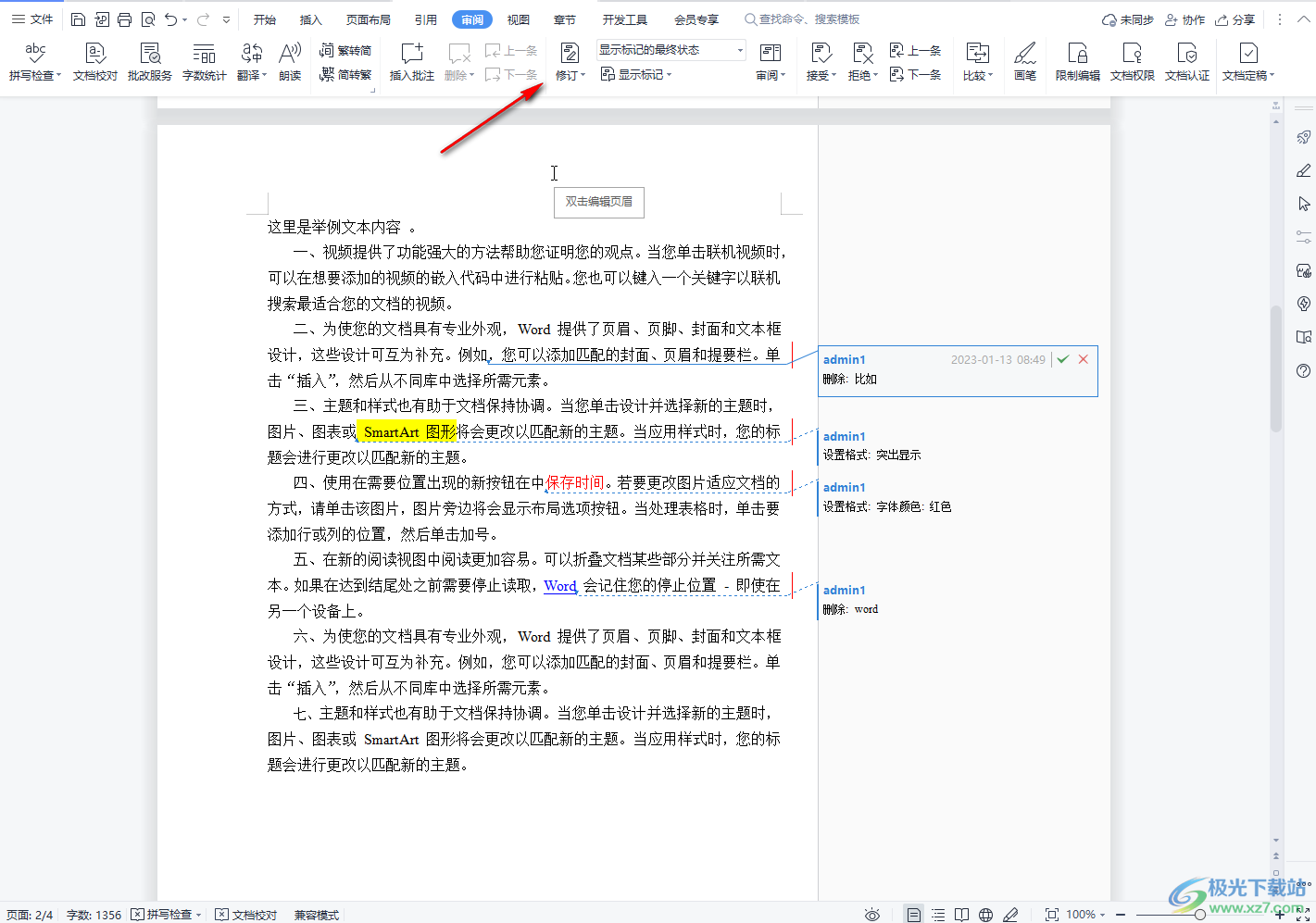Accept admin1 deletion with green checkmark
This screenshot has height=923, width=1316.
[1063, 359]
